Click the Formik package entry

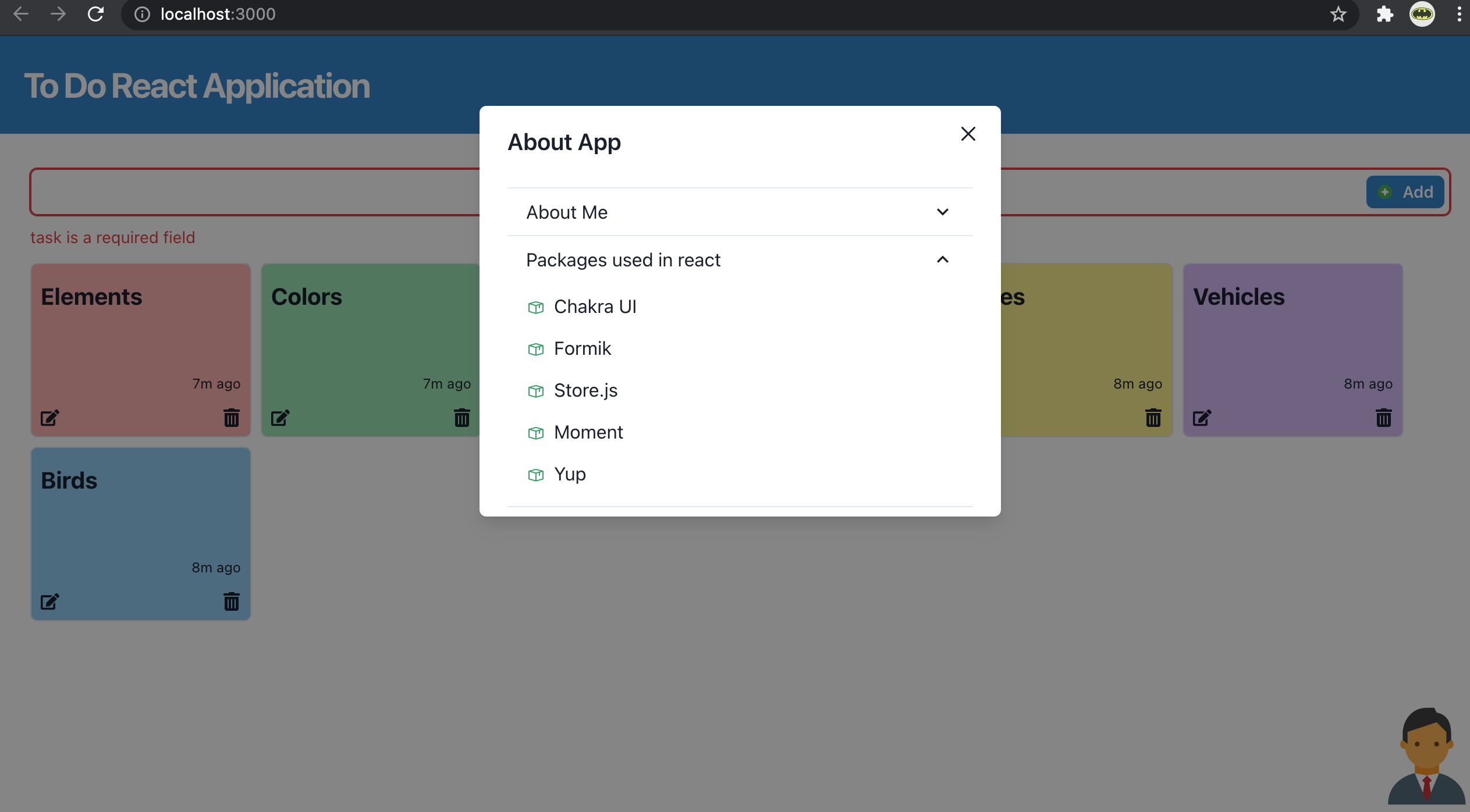[582, 348]
